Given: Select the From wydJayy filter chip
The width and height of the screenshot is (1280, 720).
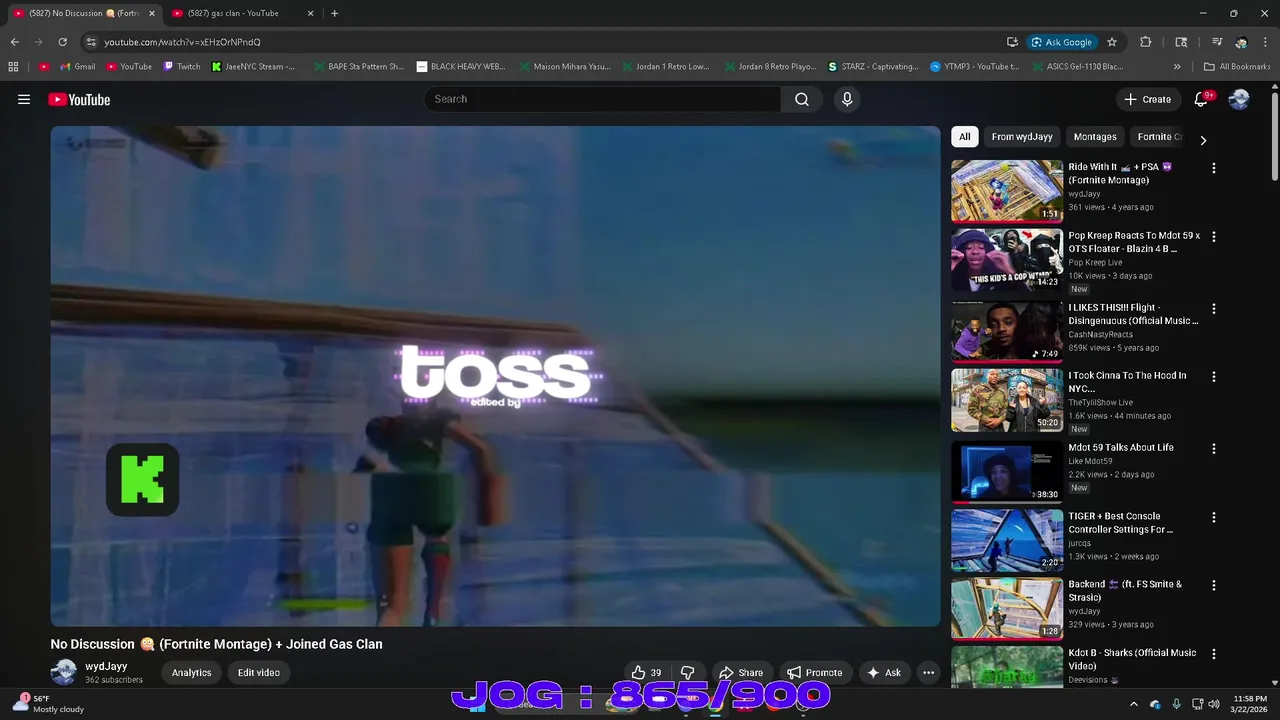Looking at the screenshot, I should pyautogui.click(x=1022, y=137).
